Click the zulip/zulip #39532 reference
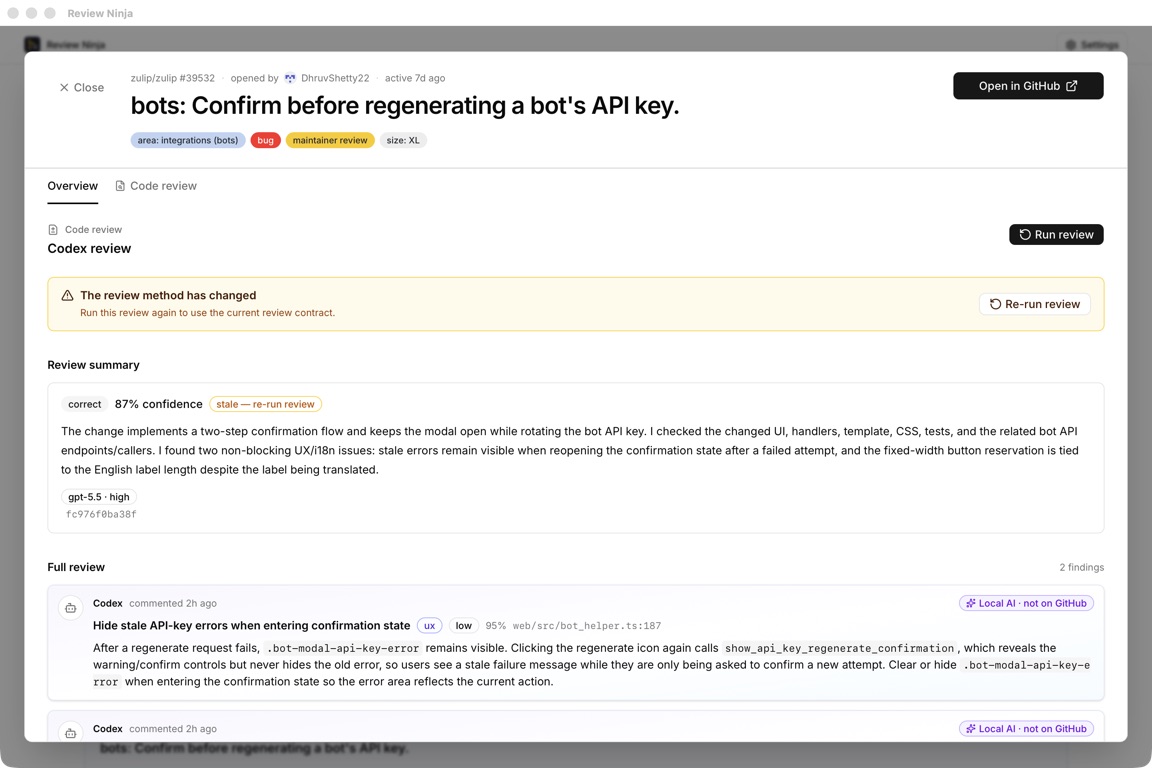 173,78
